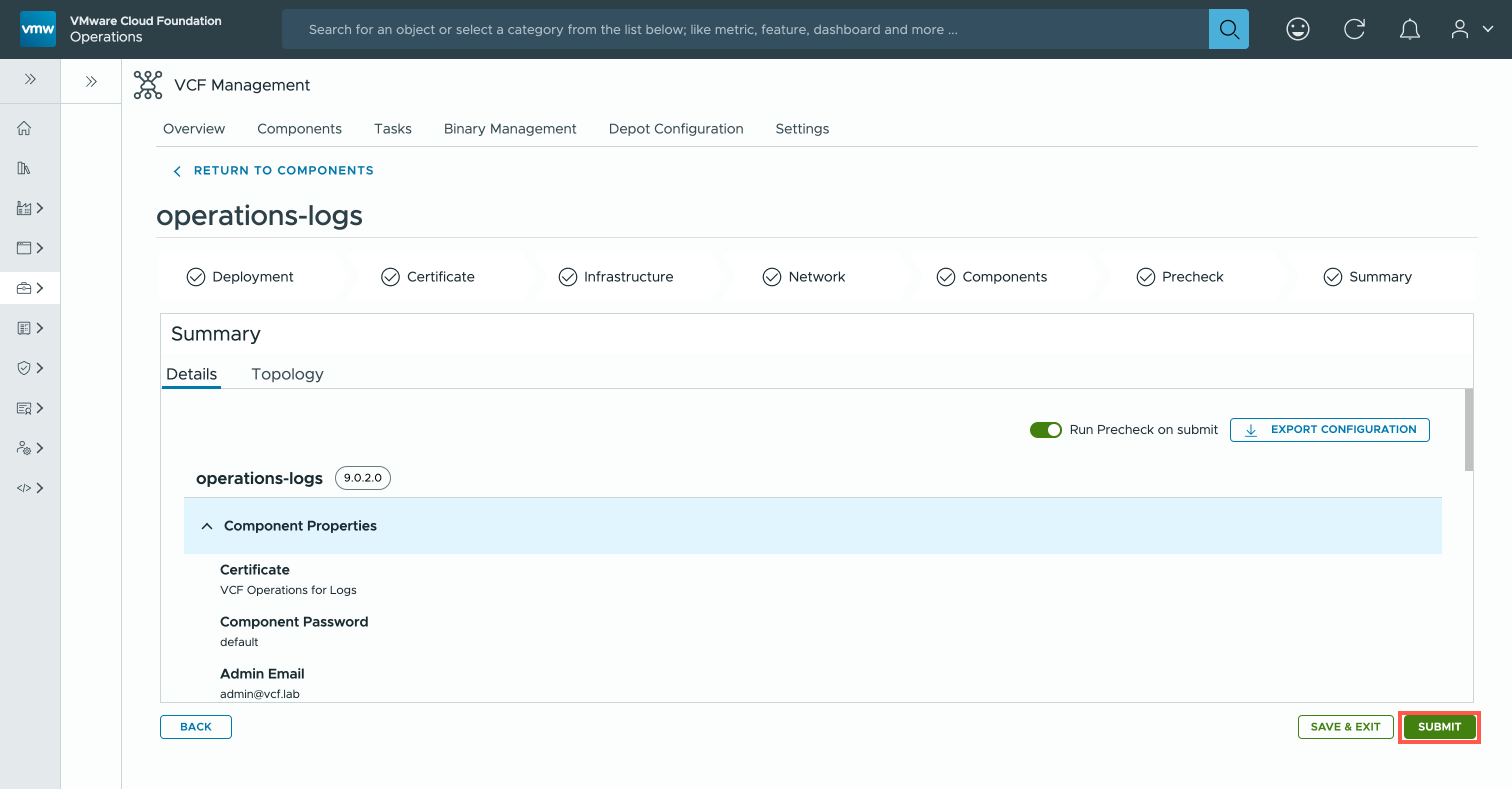Click the summary panel vertical scrollbar

1468,429
